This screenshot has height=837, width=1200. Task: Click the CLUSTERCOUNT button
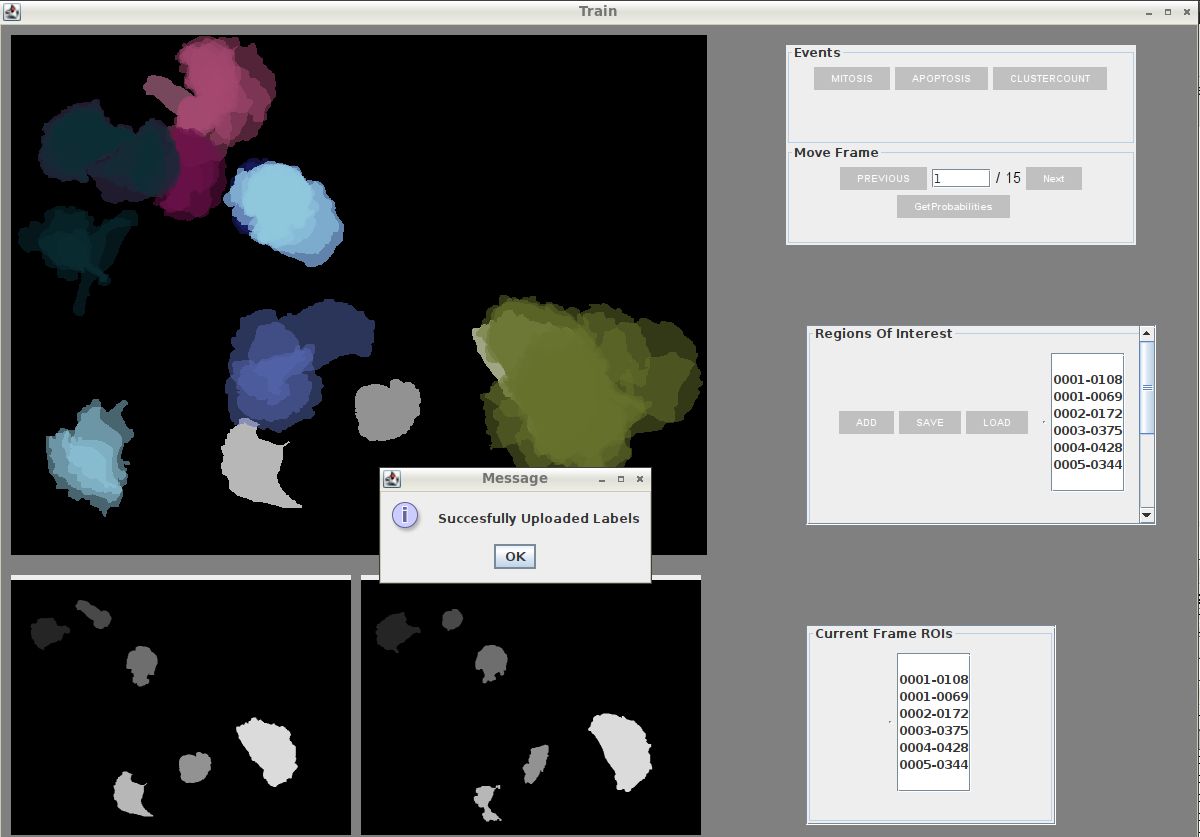(x=1050, y=79)
